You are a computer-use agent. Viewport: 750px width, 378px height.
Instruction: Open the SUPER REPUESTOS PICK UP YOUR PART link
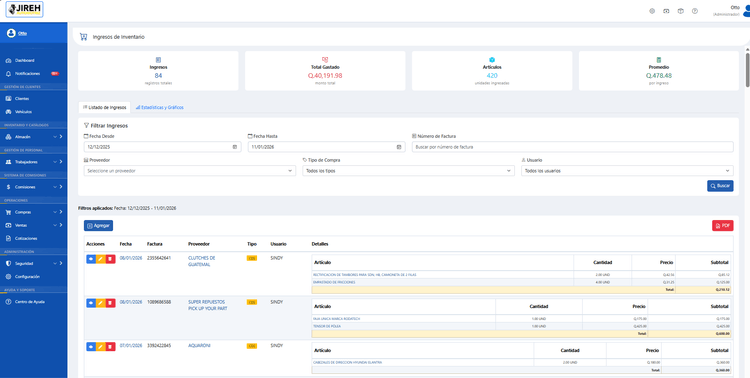tap(208, 305)
